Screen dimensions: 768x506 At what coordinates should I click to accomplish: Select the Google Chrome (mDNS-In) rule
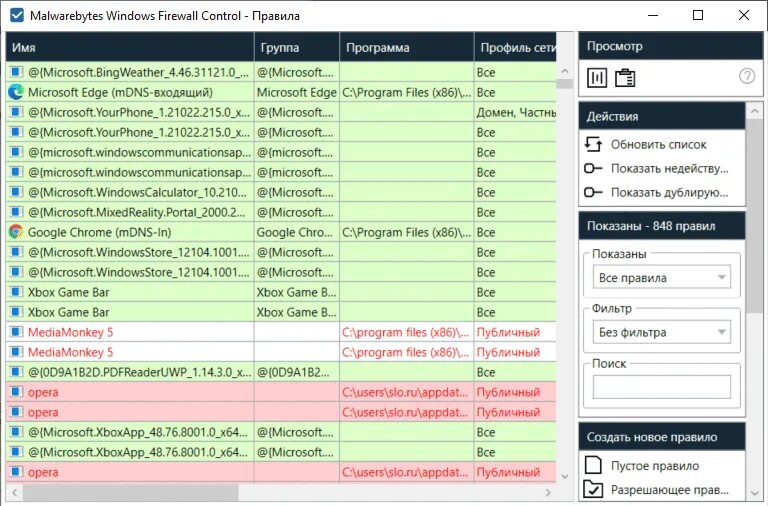tap(99, 233)
